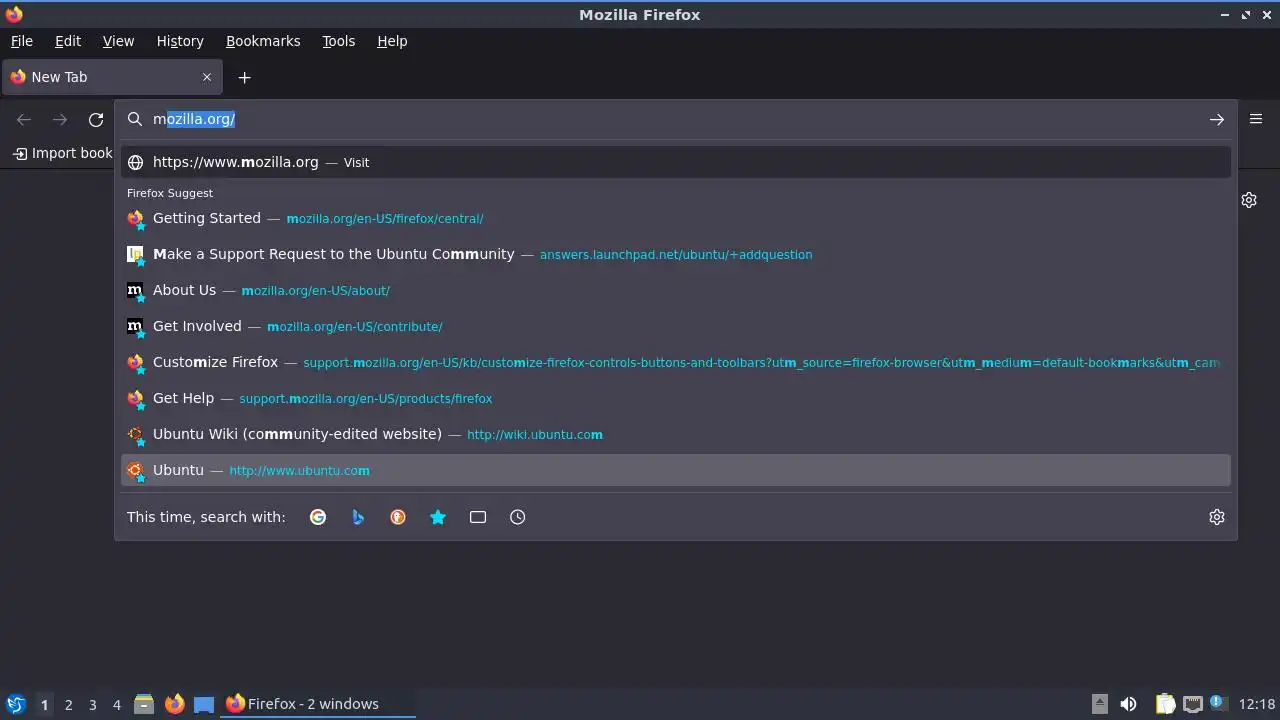Open the Getting Started bookmark suggestion

(676, 218)
